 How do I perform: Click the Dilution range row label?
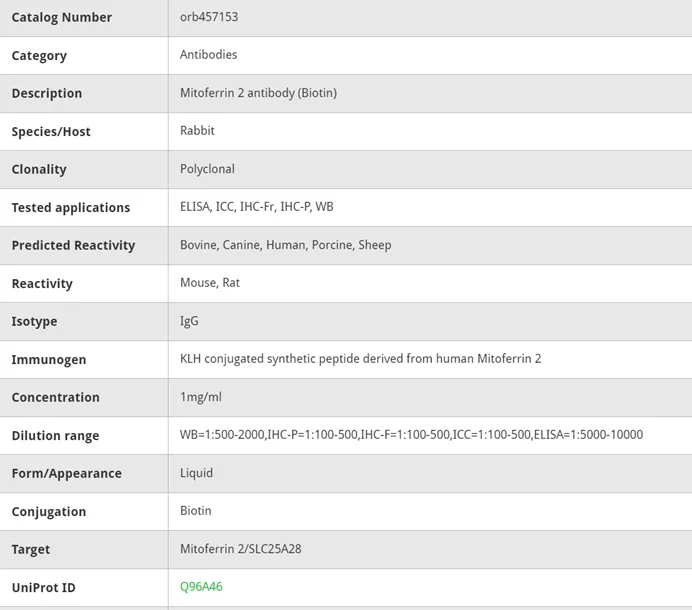coord(56,436)
